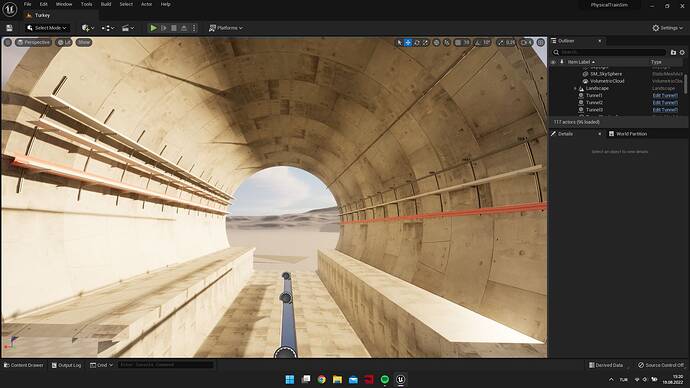The width and height of the screenshot is (690, 388).
Task: Open the Select Mode dropdown
Action: (47, 28)
